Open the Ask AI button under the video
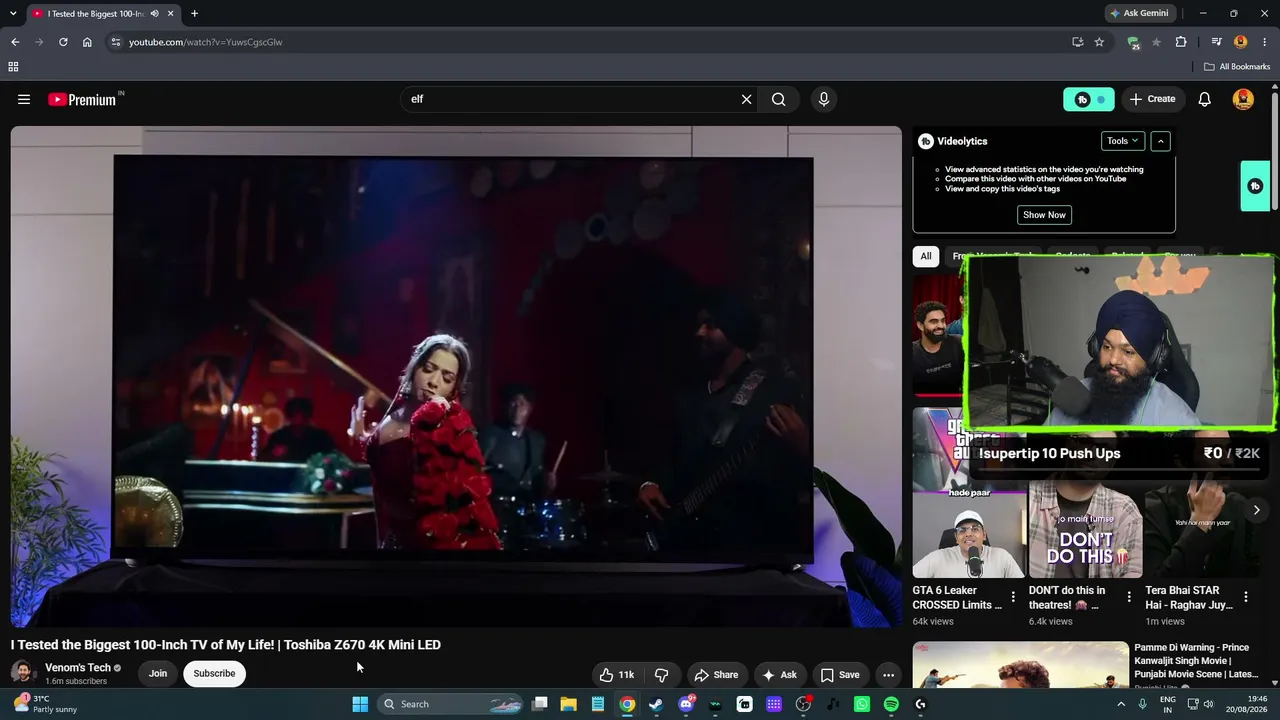 tap(779, 675)
